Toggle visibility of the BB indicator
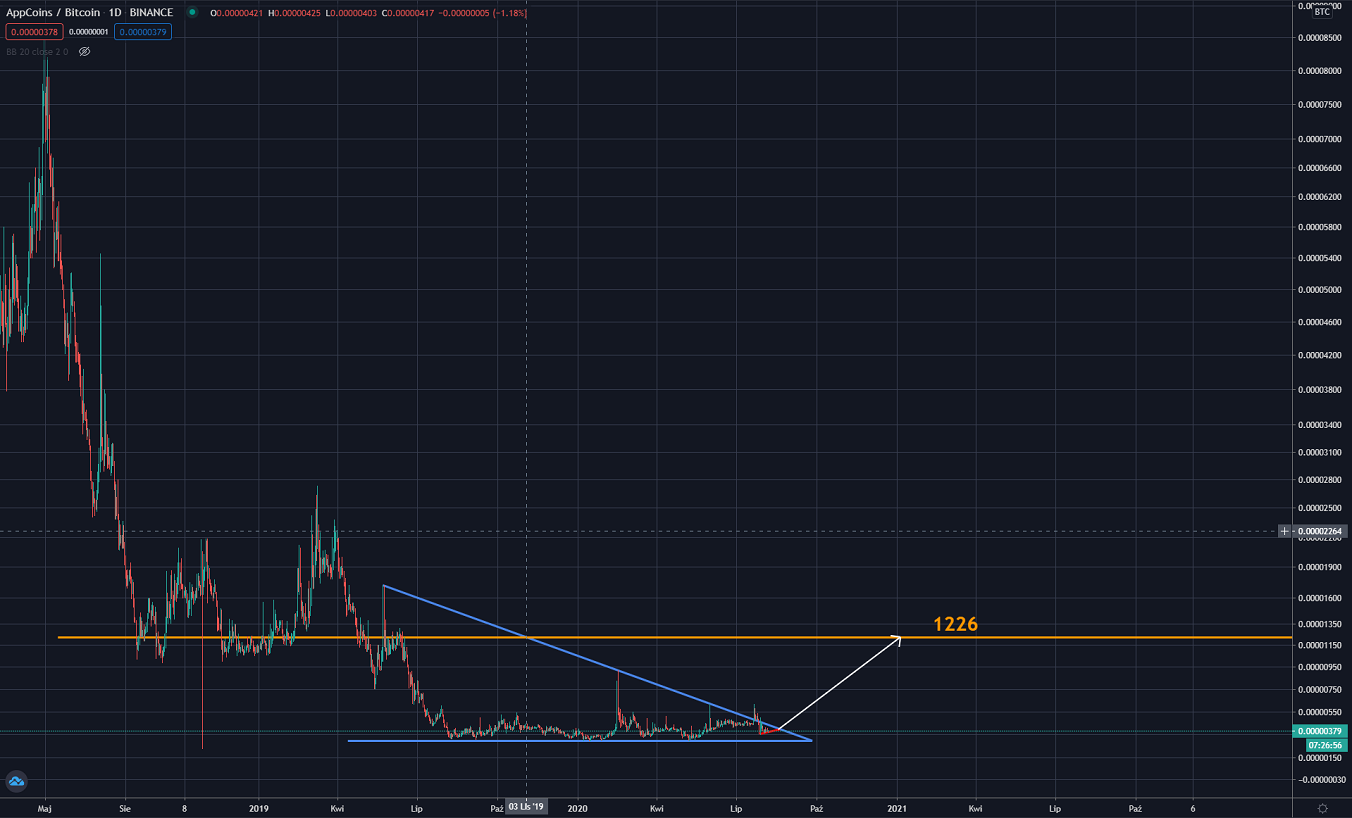Screen dimensions: 1352x818 click(x=84, y=51)
